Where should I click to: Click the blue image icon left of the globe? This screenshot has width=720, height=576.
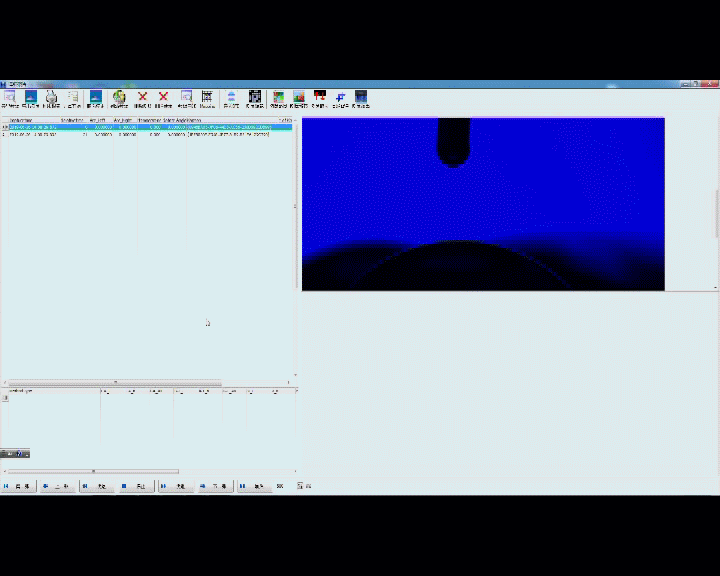coord(96,96)
